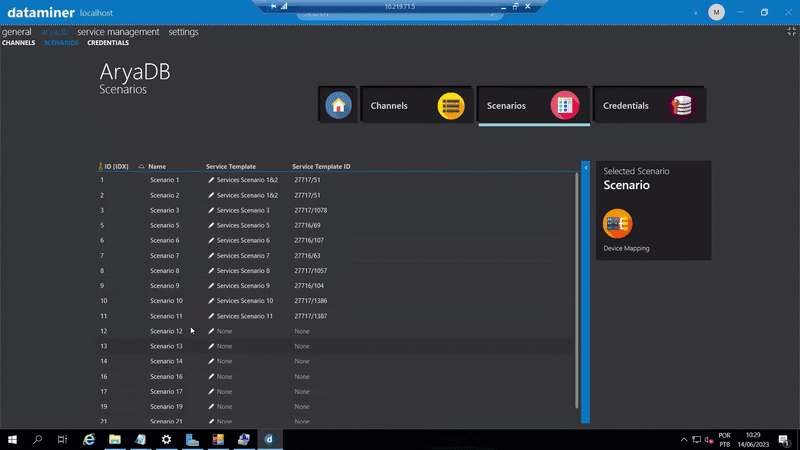The width and height of the screenshot is (800, 450).
Task: Go to the CHANNELS subtab
Action: click(x=18, y=43)
